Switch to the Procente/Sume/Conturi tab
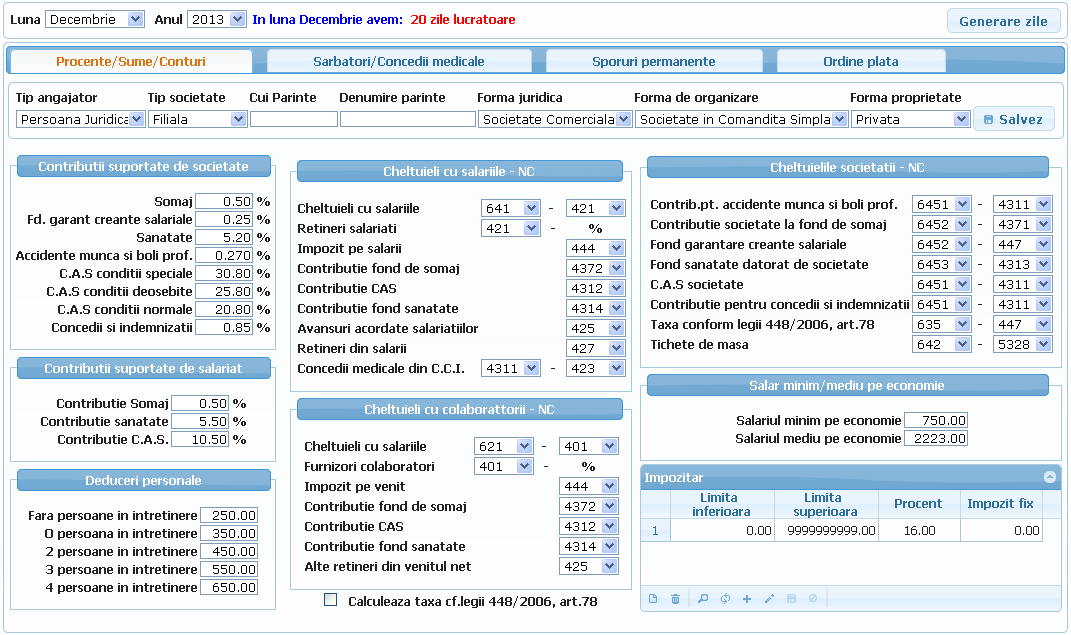Viewport: 1071px width, 635px height. pos(130,61)
